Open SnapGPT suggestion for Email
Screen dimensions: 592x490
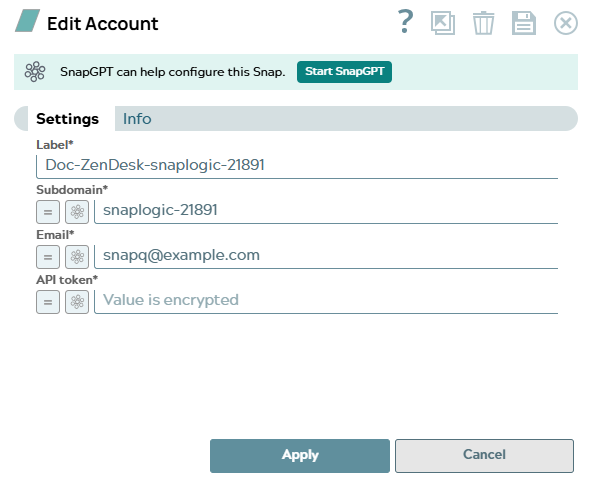[77, 257]
